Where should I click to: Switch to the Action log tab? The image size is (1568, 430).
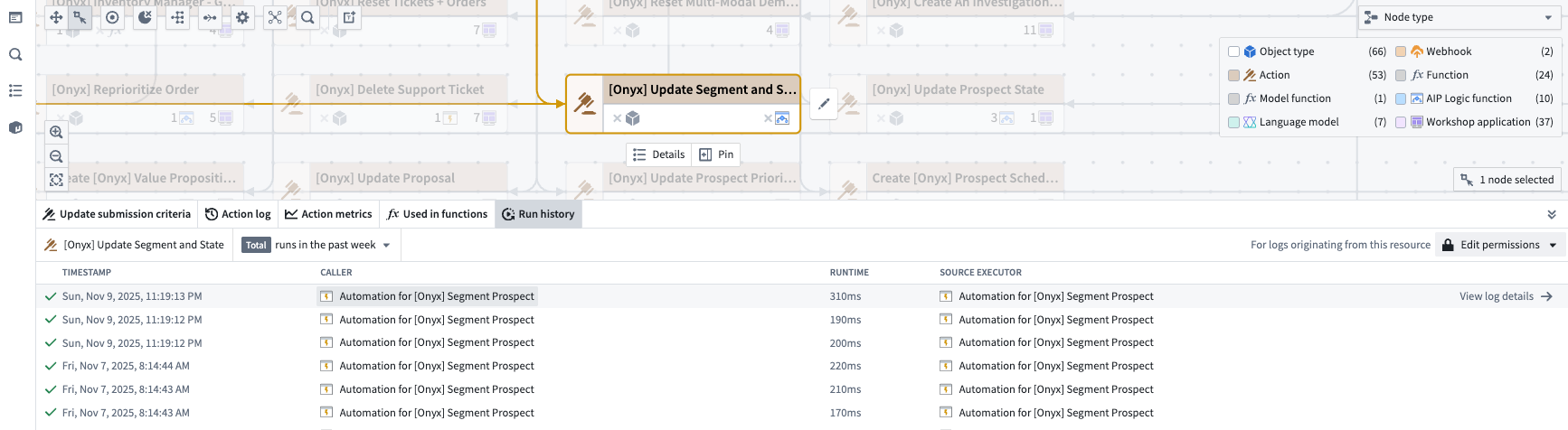pyautogui.click(x=238, y=214)
